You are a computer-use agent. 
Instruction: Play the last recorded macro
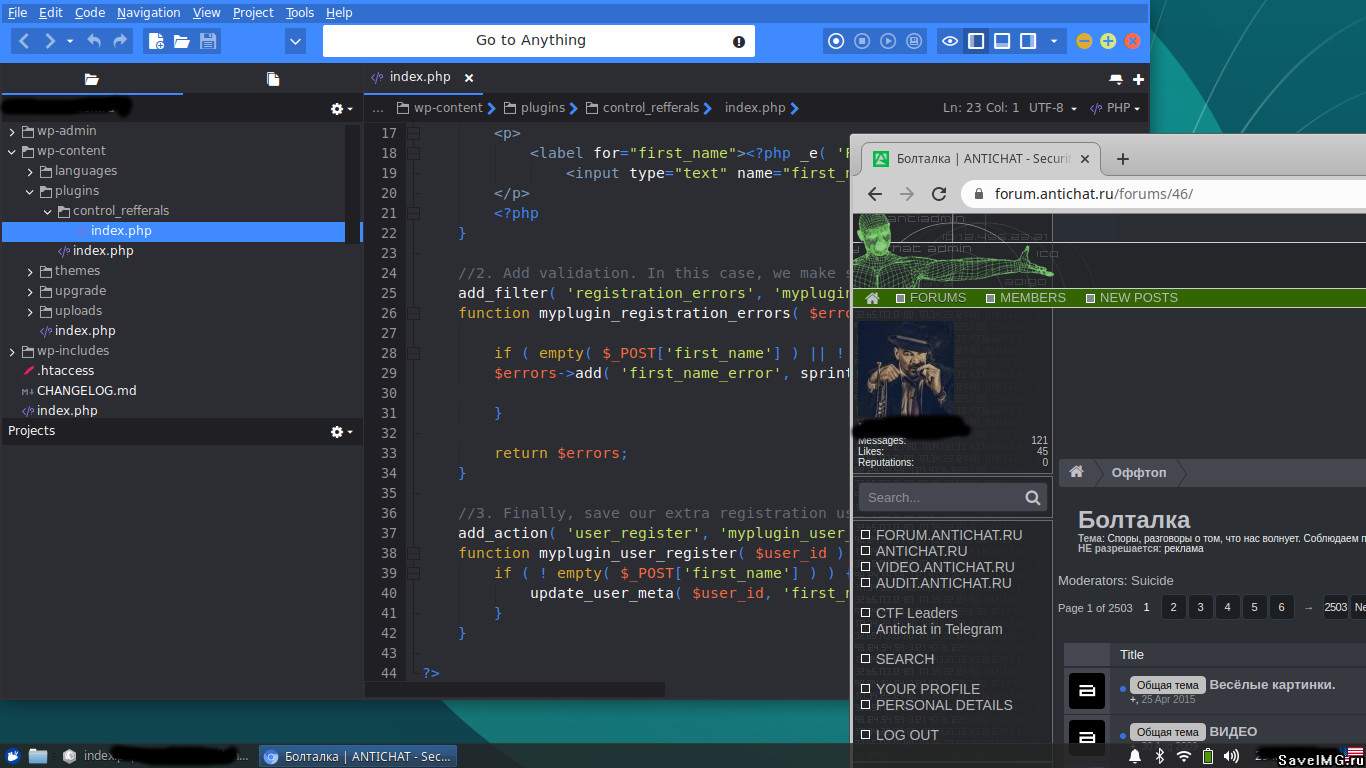click(x=888, y=41)
